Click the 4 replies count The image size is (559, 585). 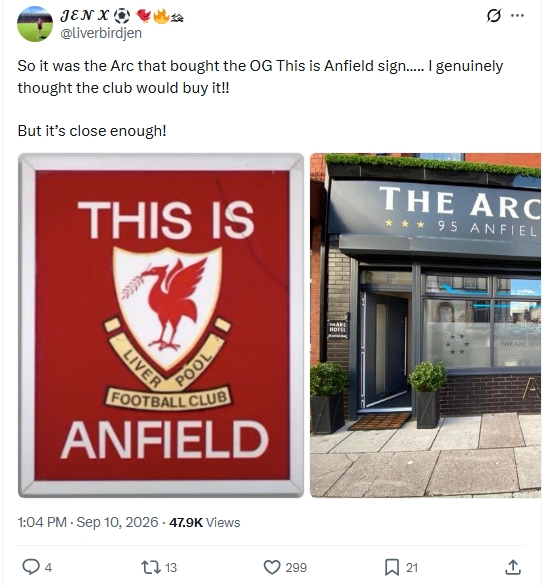pos(48,567)
